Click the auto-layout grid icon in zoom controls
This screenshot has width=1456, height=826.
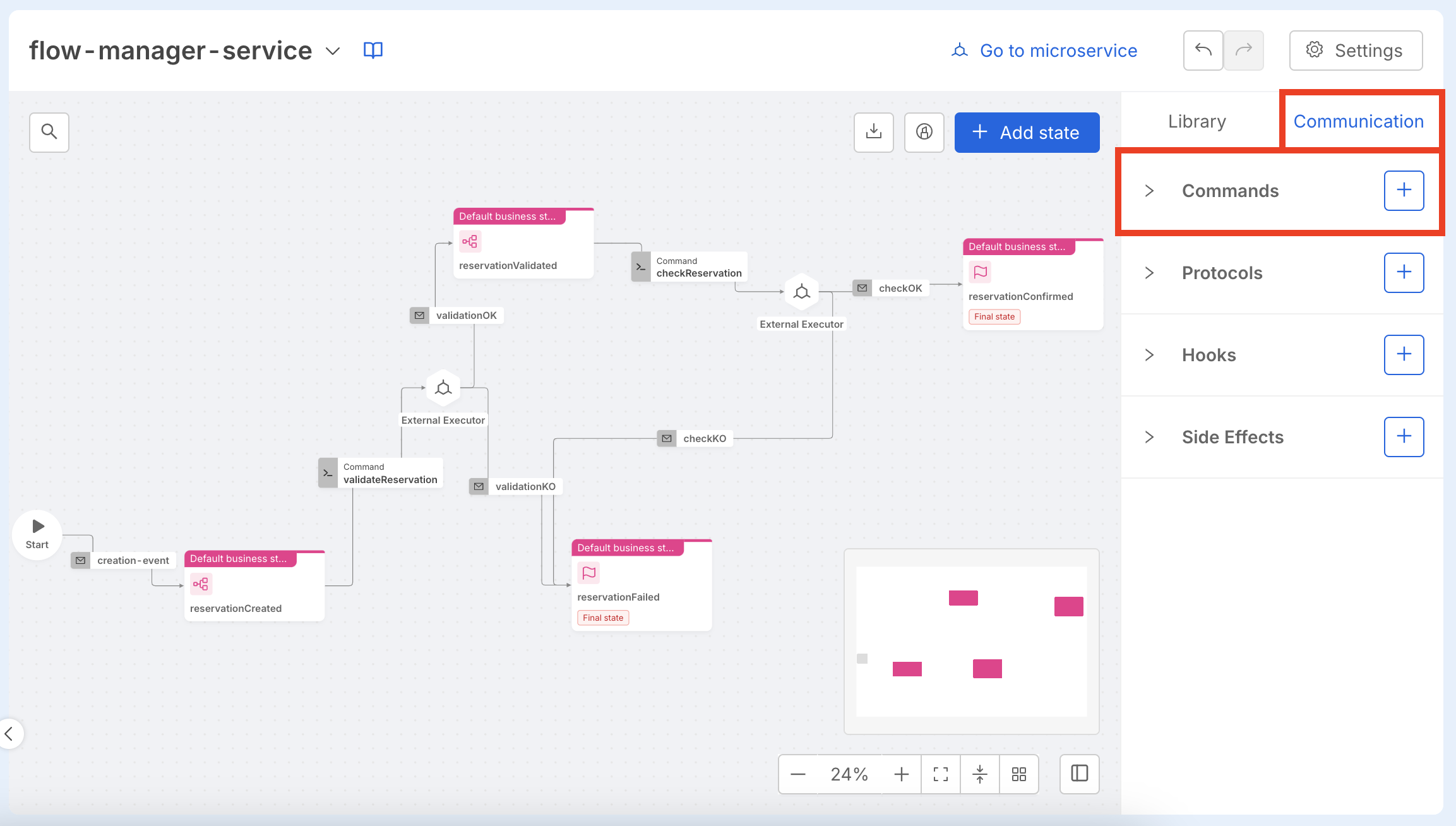(1018, 774)
